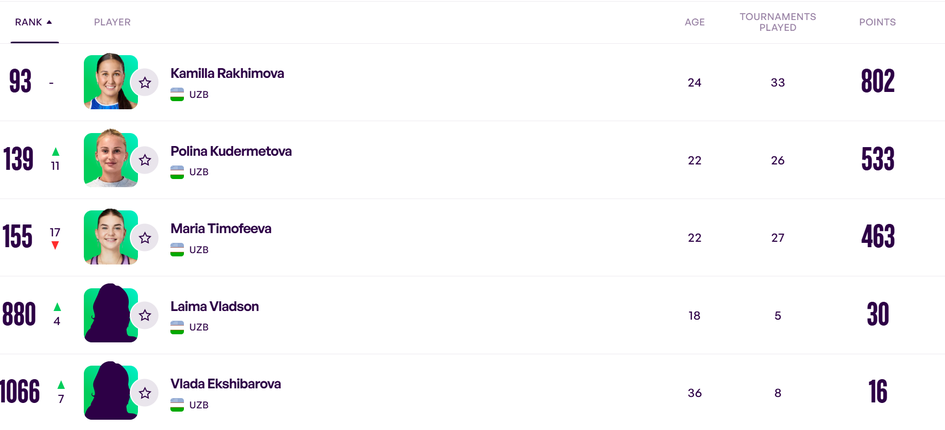Open Kamilla Rakhimova's player profile

click(x=228, y=74)
